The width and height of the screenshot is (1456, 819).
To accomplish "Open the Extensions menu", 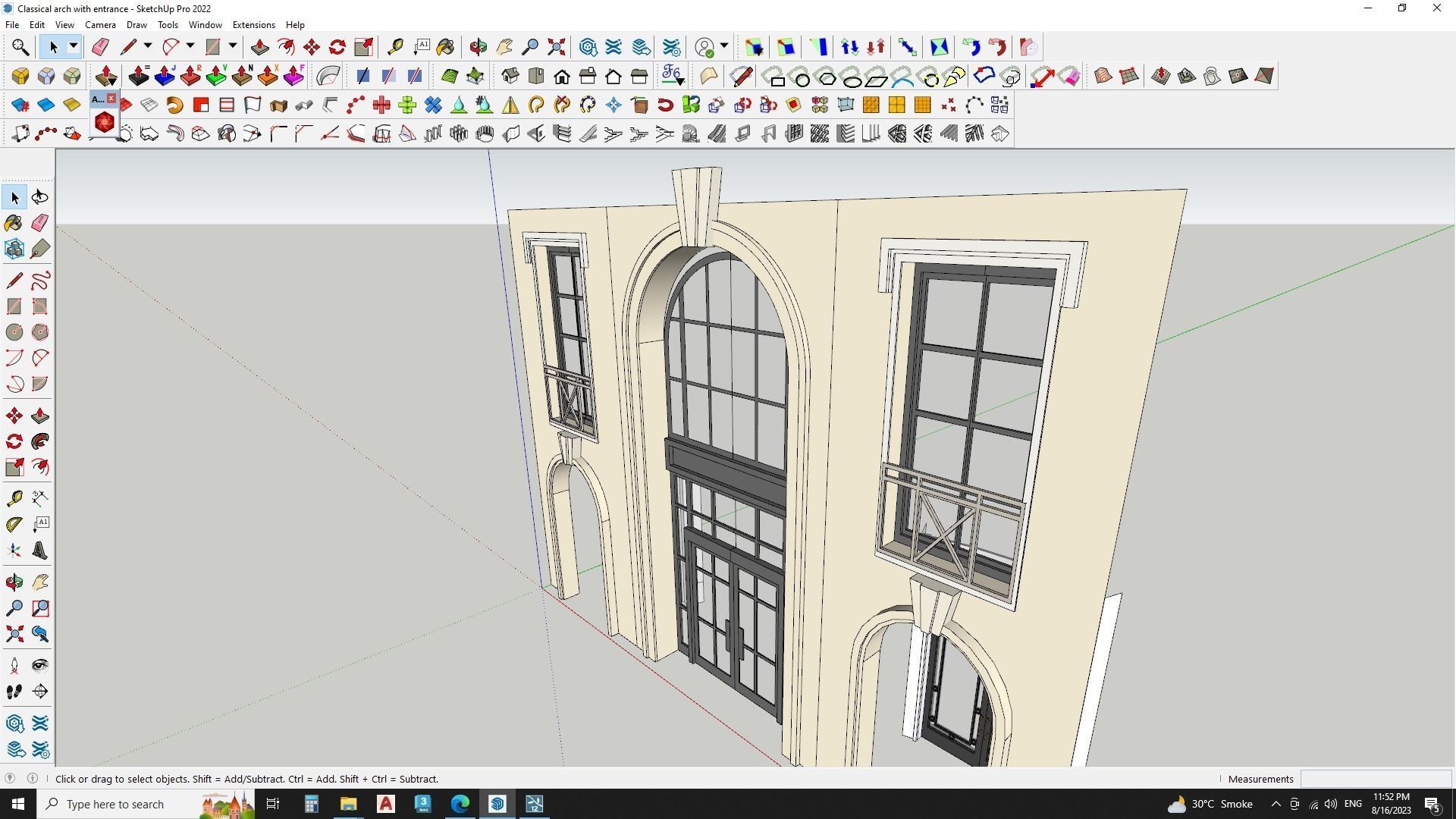I will [x=253, y=25].
